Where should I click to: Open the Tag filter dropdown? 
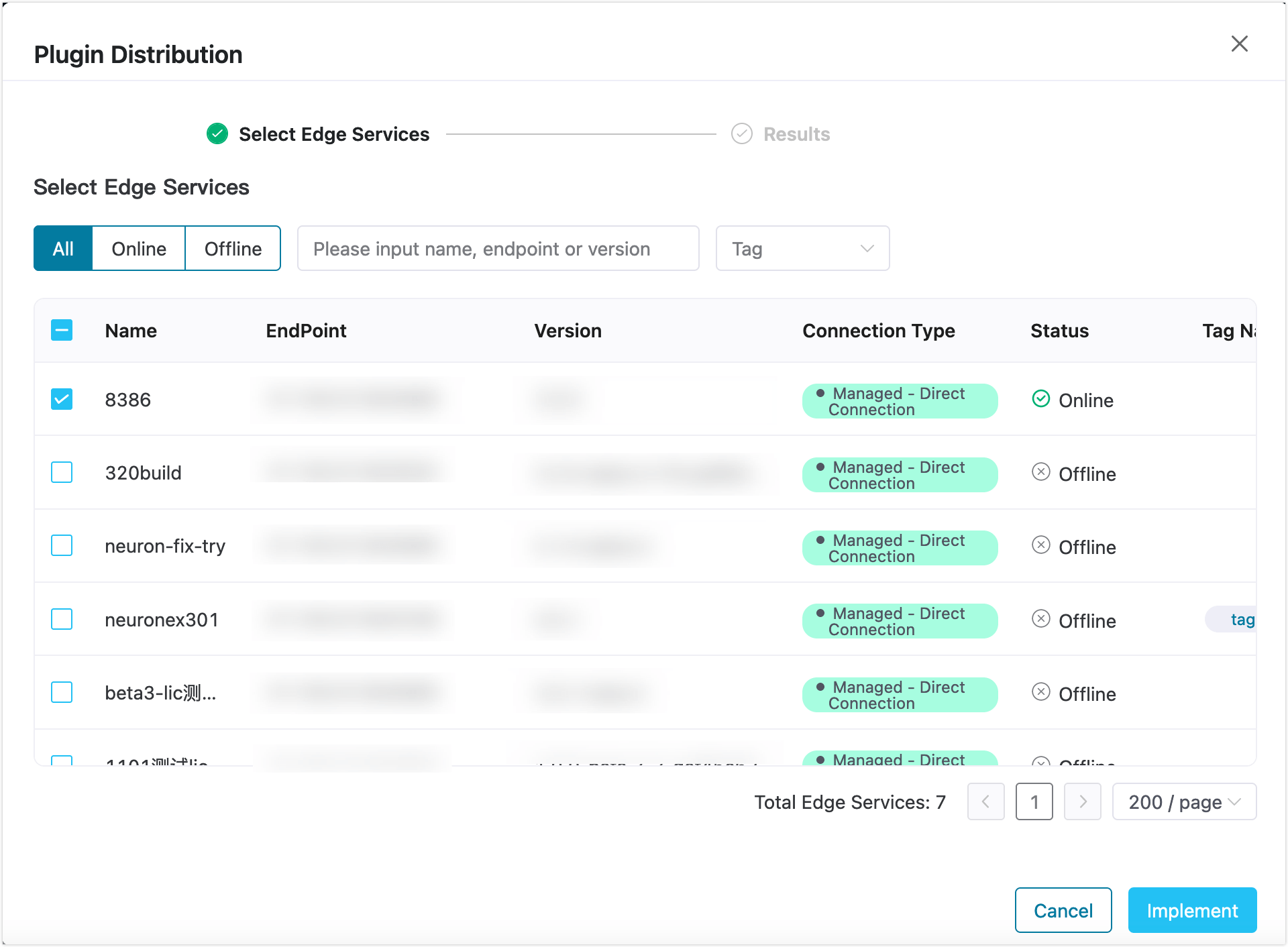click(x=802, y=249)
